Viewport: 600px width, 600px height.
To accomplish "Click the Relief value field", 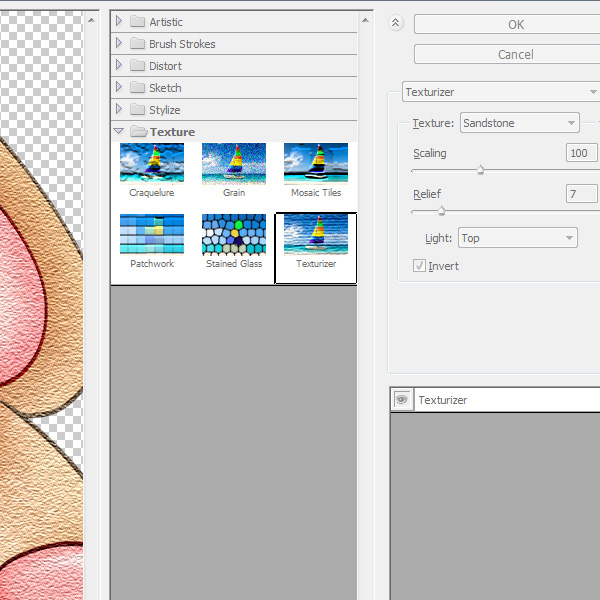I will click(582, 194).
